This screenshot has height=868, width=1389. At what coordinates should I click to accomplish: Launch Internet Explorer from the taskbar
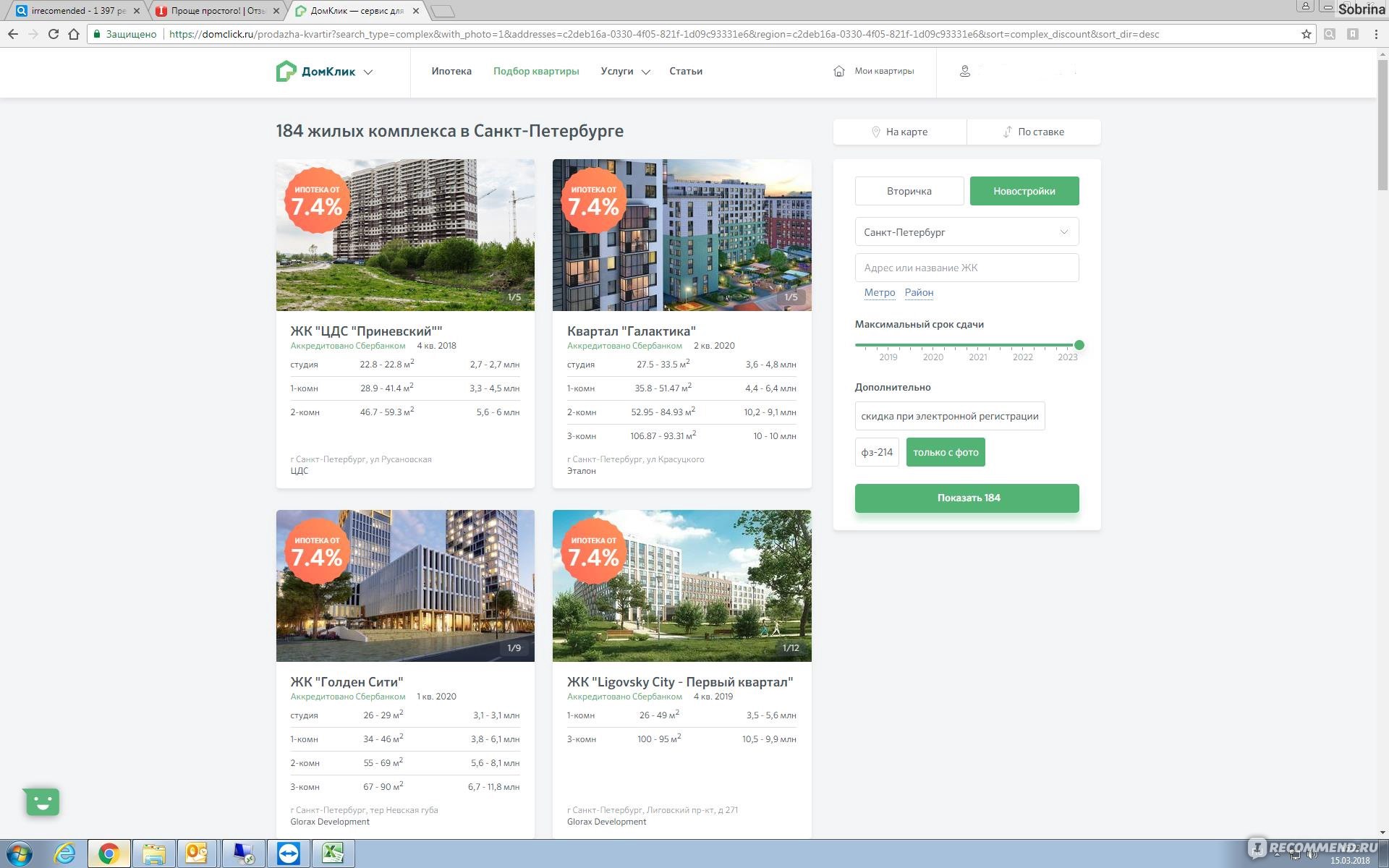(x=64, y=854)
